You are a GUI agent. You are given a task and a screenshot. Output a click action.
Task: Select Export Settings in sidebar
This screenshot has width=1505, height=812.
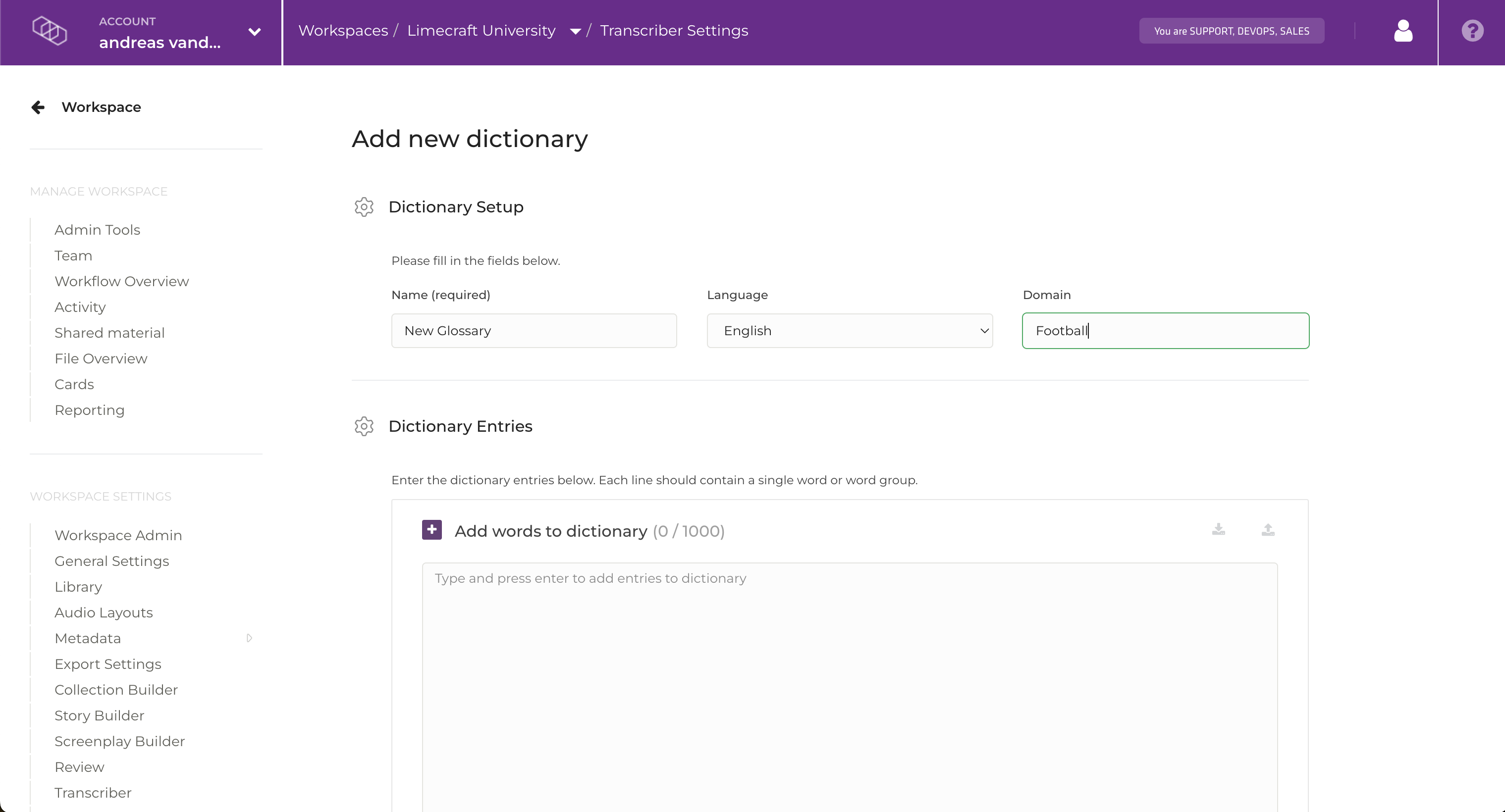coord(107,664)
